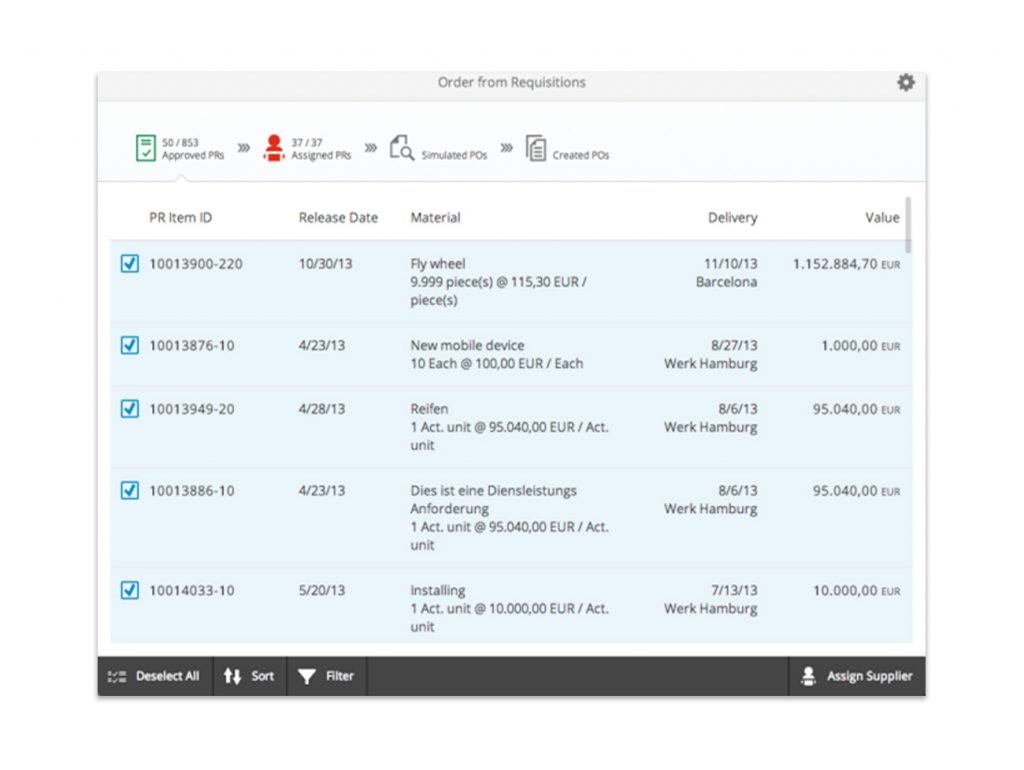The image size is (1024, 770).
Task: Open the Simulated POs magnifier document icon
Action: coord(400,147)
